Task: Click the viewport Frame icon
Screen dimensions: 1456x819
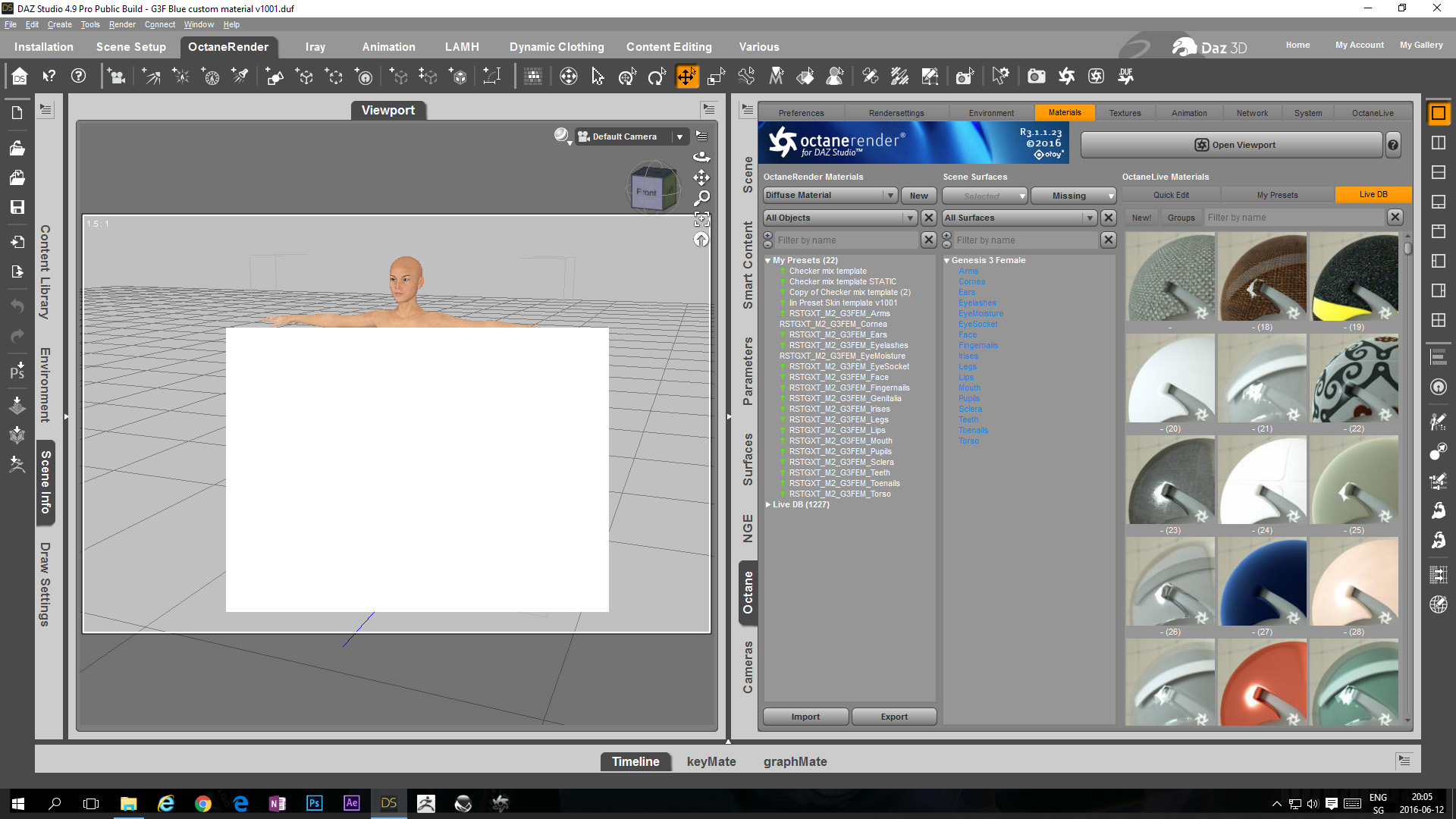Action: coord(701,219)
